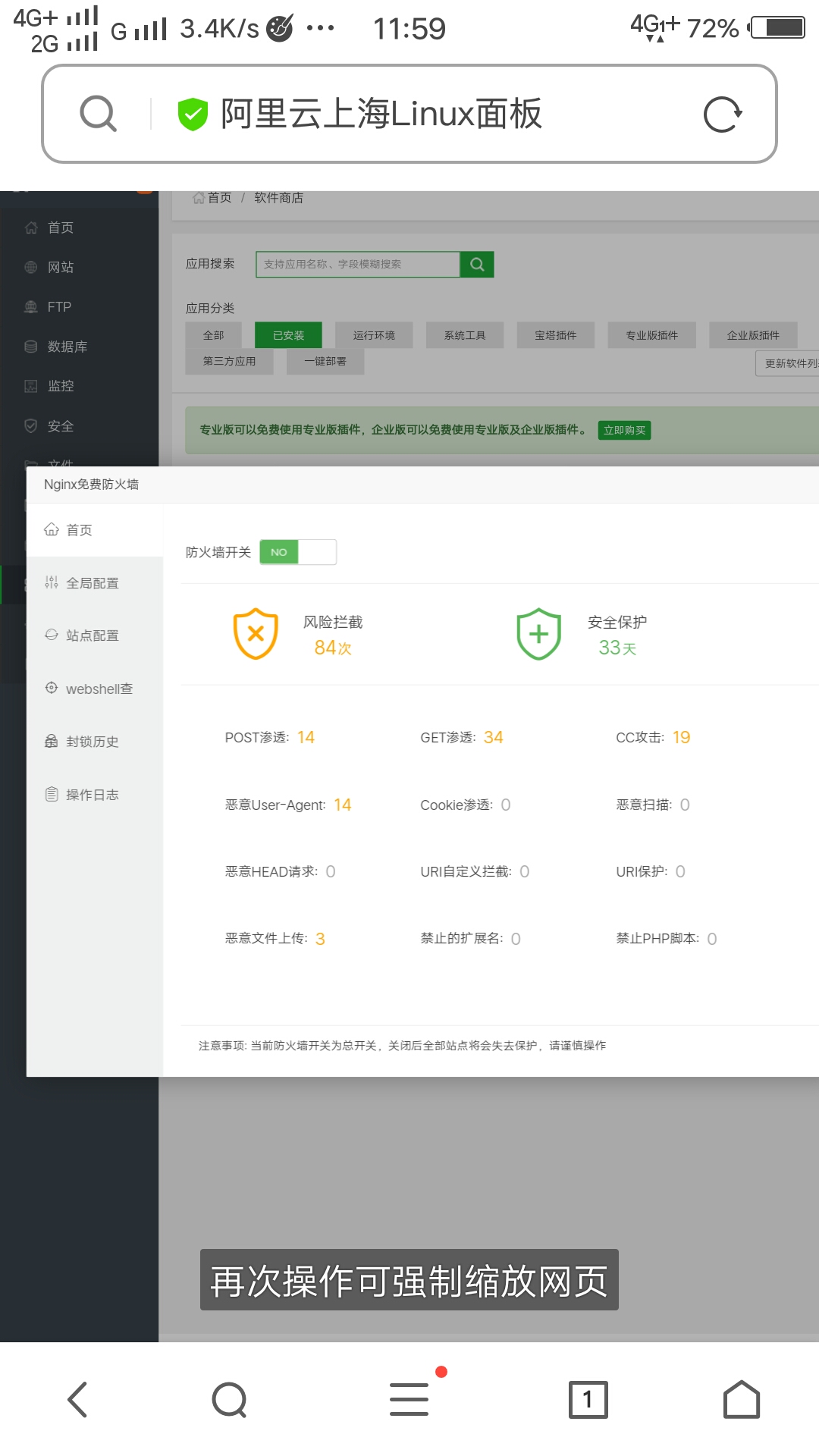819x1456 pixels.
Task: Click the 封锁历史 icon
Action: [52, 741]
